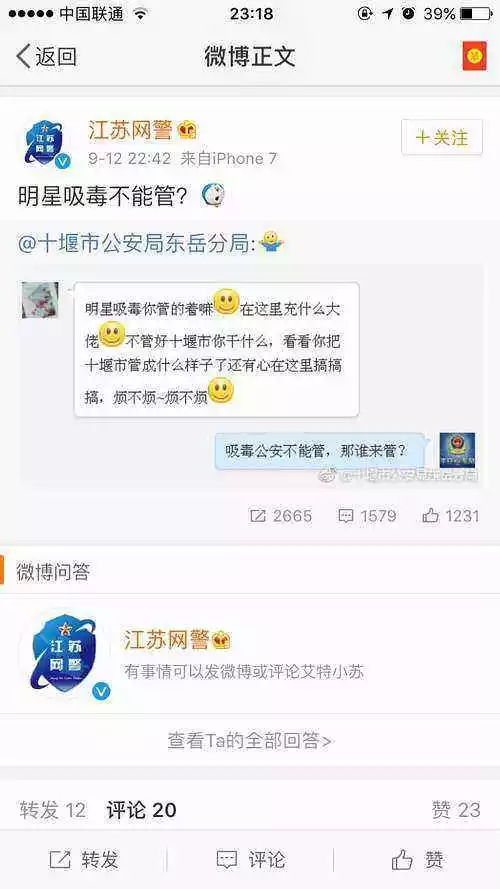Expand 查看Ta的全部回答 answers list
Viewport: 500px width, 889px height.
(x=250, y=740)
